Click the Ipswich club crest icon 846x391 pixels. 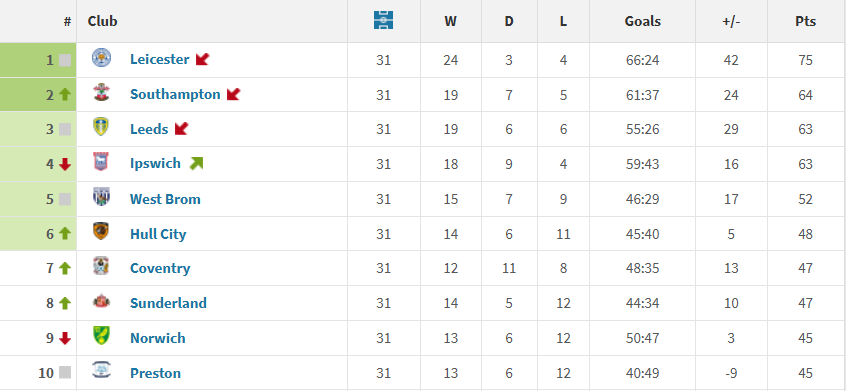(x=101, y=162)
